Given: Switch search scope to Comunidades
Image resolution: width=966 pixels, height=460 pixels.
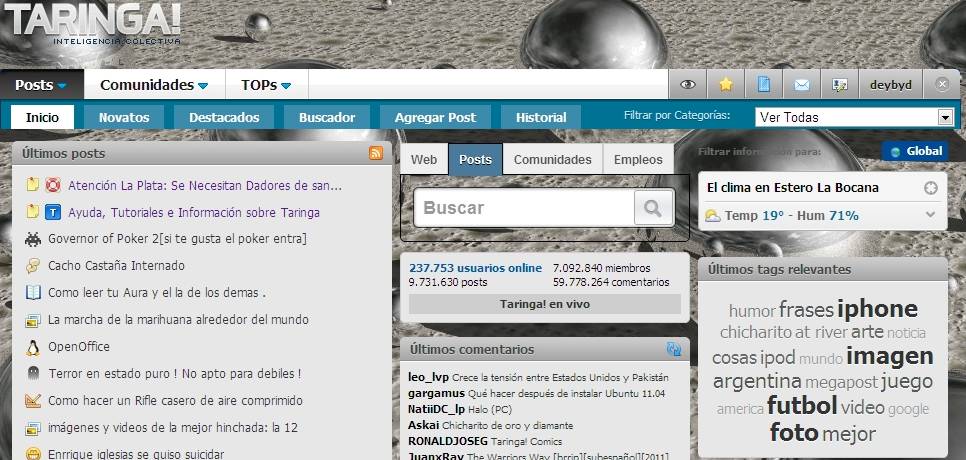Looking at the screenshot, I should tap(553, 159).
